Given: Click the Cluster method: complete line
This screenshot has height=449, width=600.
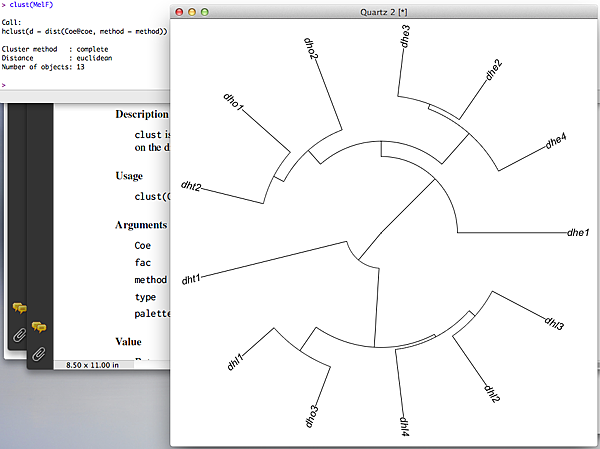Looking at the screenshot, I should (x=55, y=49).
